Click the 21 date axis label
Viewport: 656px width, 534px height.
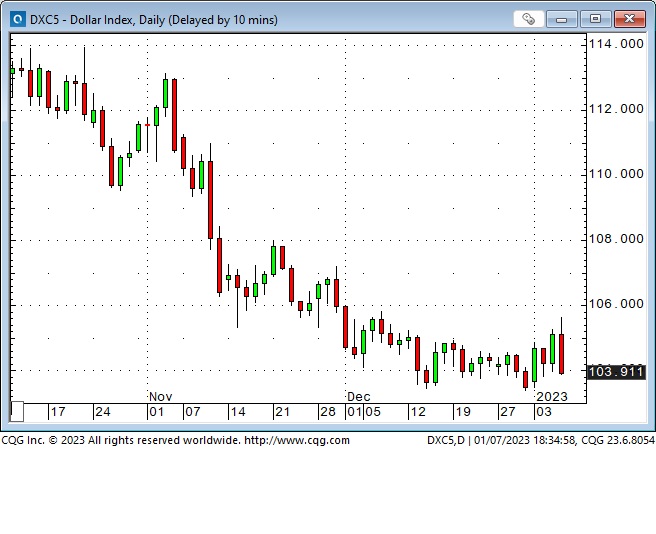(x=282, y=412)
